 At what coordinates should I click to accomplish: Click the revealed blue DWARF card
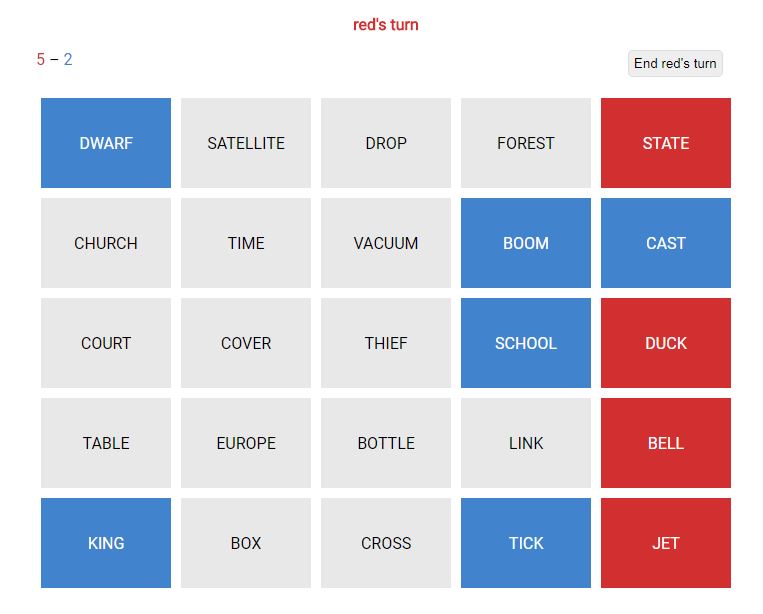[106, 143]
